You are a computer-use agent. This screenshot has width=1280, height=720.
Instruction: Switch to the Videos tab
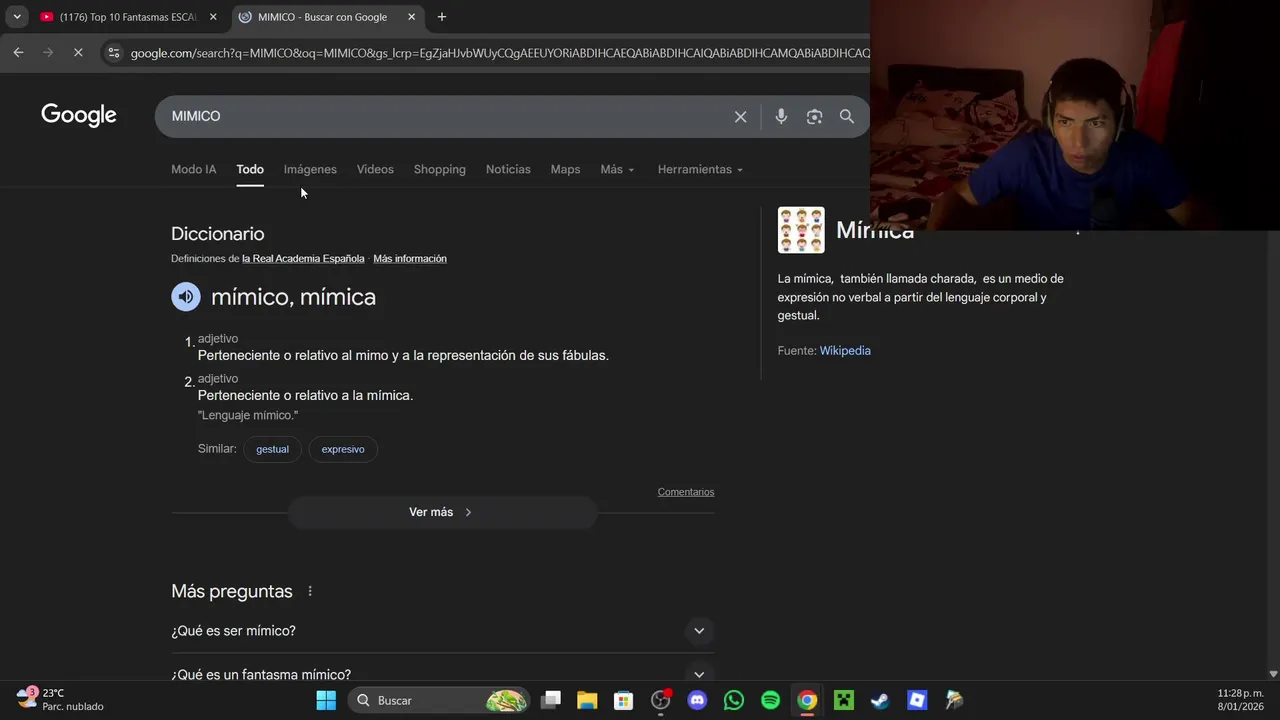(375, 170)
